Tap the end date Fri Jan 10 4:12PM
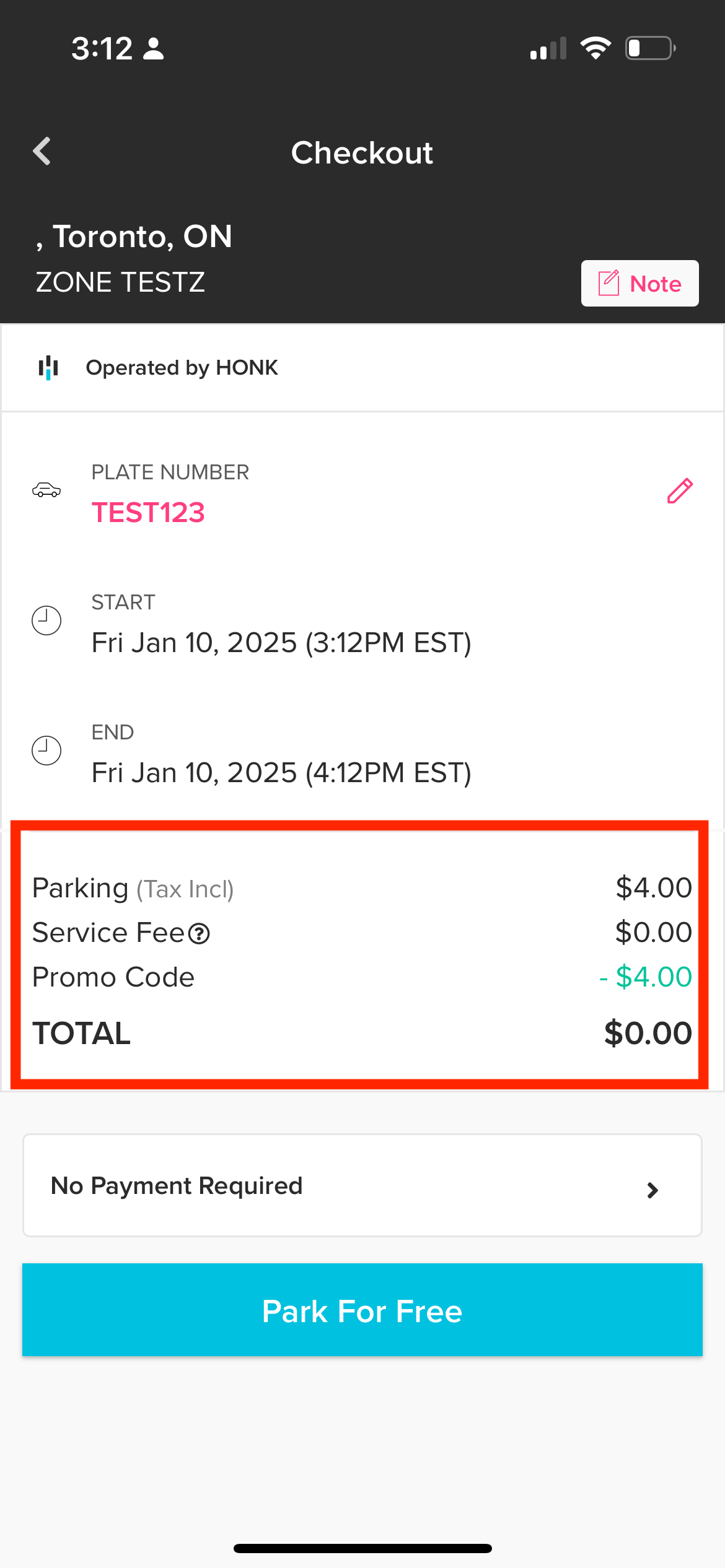This screenshot has height=1568, width=725. point(281,773)
